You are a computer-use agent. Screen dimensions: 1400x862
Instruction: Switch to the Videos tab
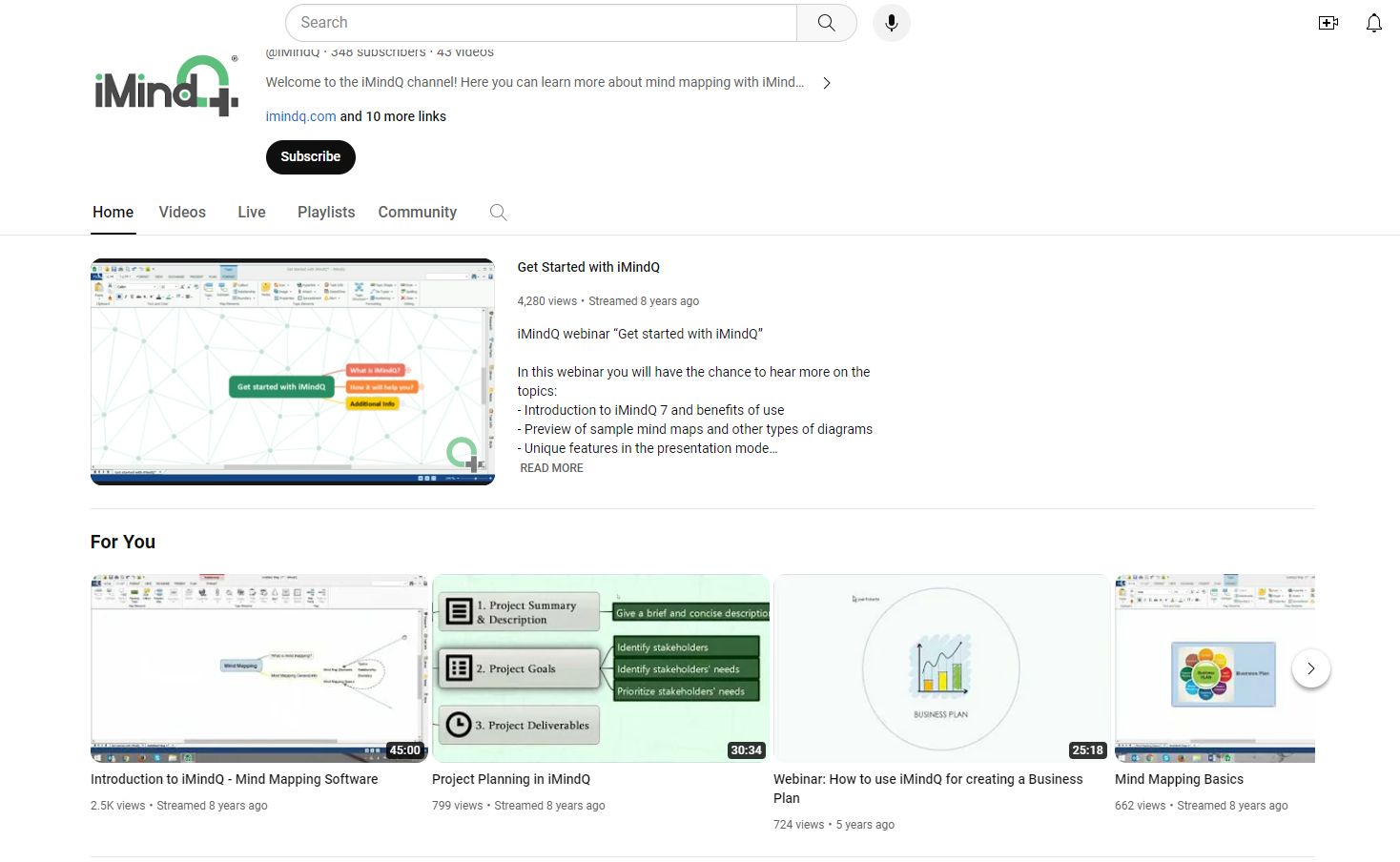click(x=181, y=212)
